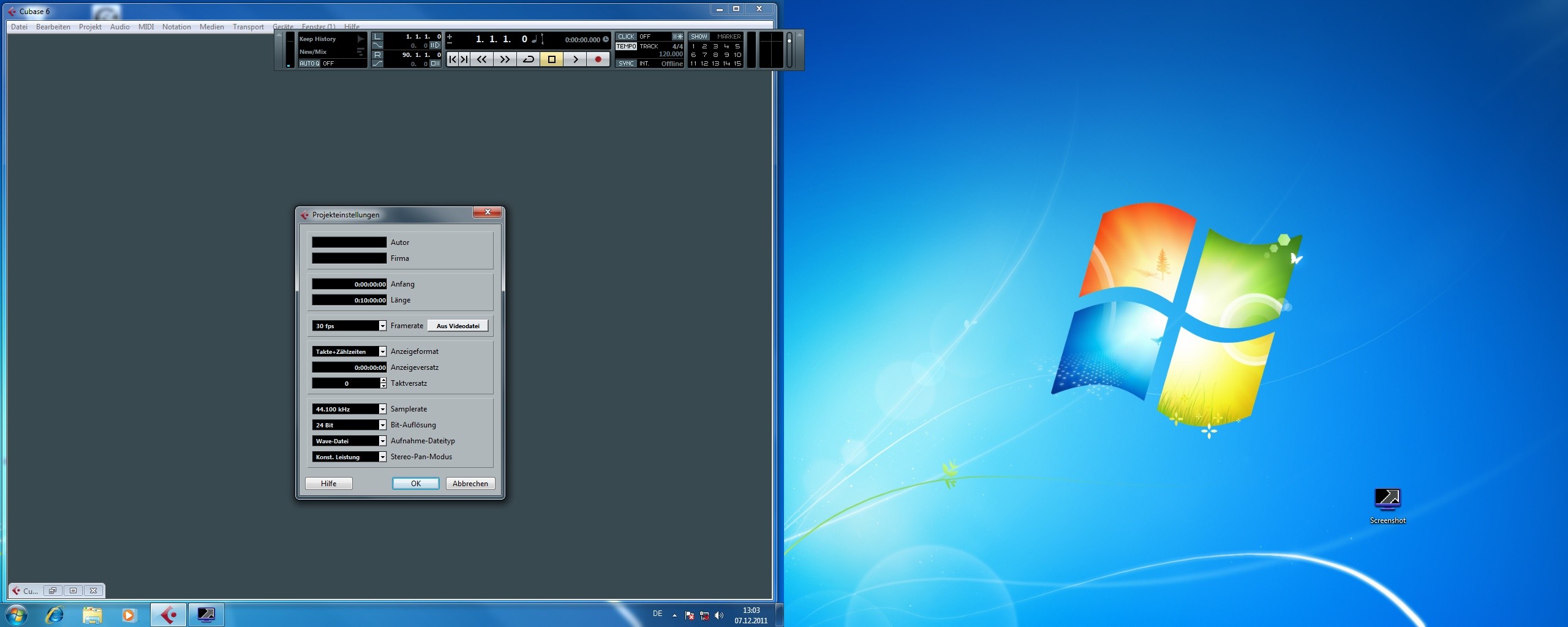Toggle the punch-in icon
This screenshot has width=1568, height=627.
(x=377, y=45)
